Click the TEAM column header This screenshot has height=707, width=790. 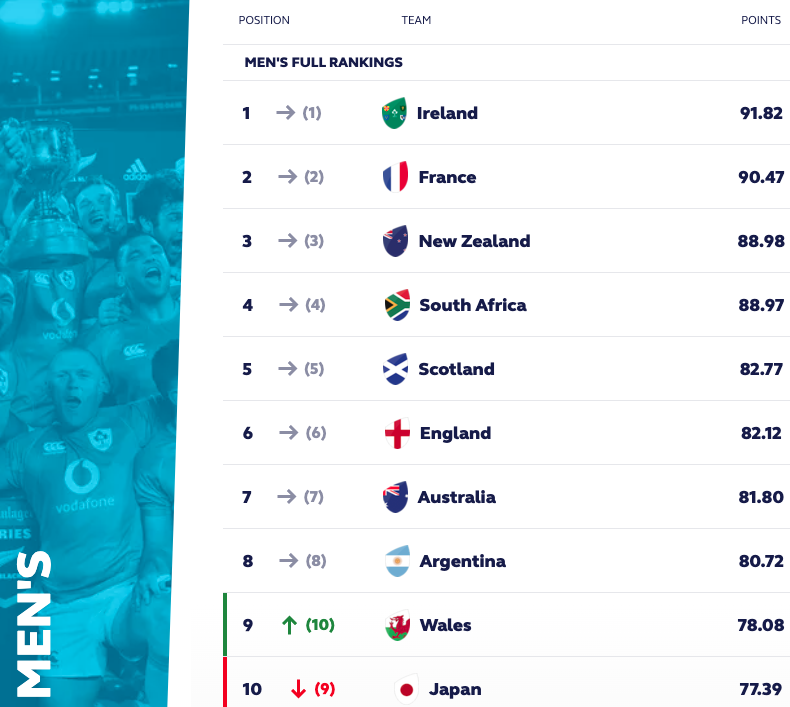416,20
